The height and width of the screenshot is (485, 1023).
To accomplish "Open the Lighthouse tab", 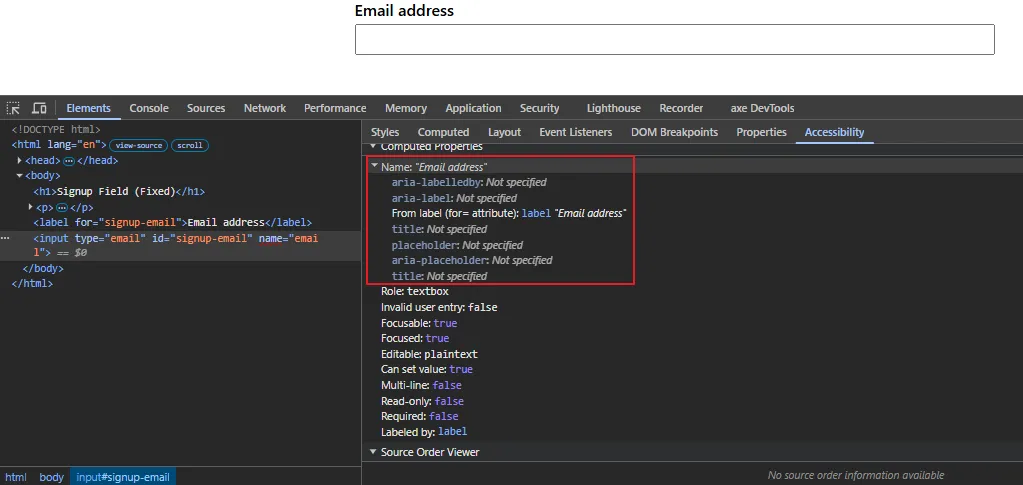I will point(613,108).
